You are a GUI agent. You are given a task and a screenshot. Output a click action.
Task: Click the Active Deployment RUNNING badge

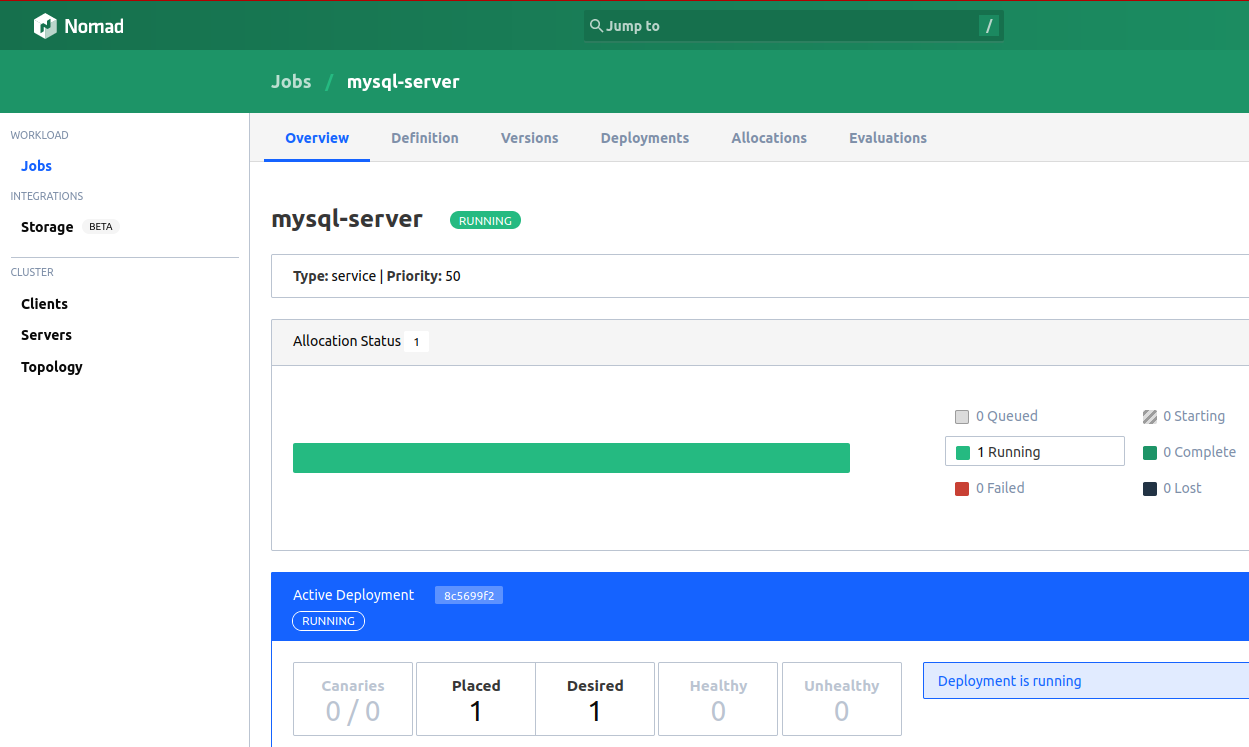click(329, 621)
